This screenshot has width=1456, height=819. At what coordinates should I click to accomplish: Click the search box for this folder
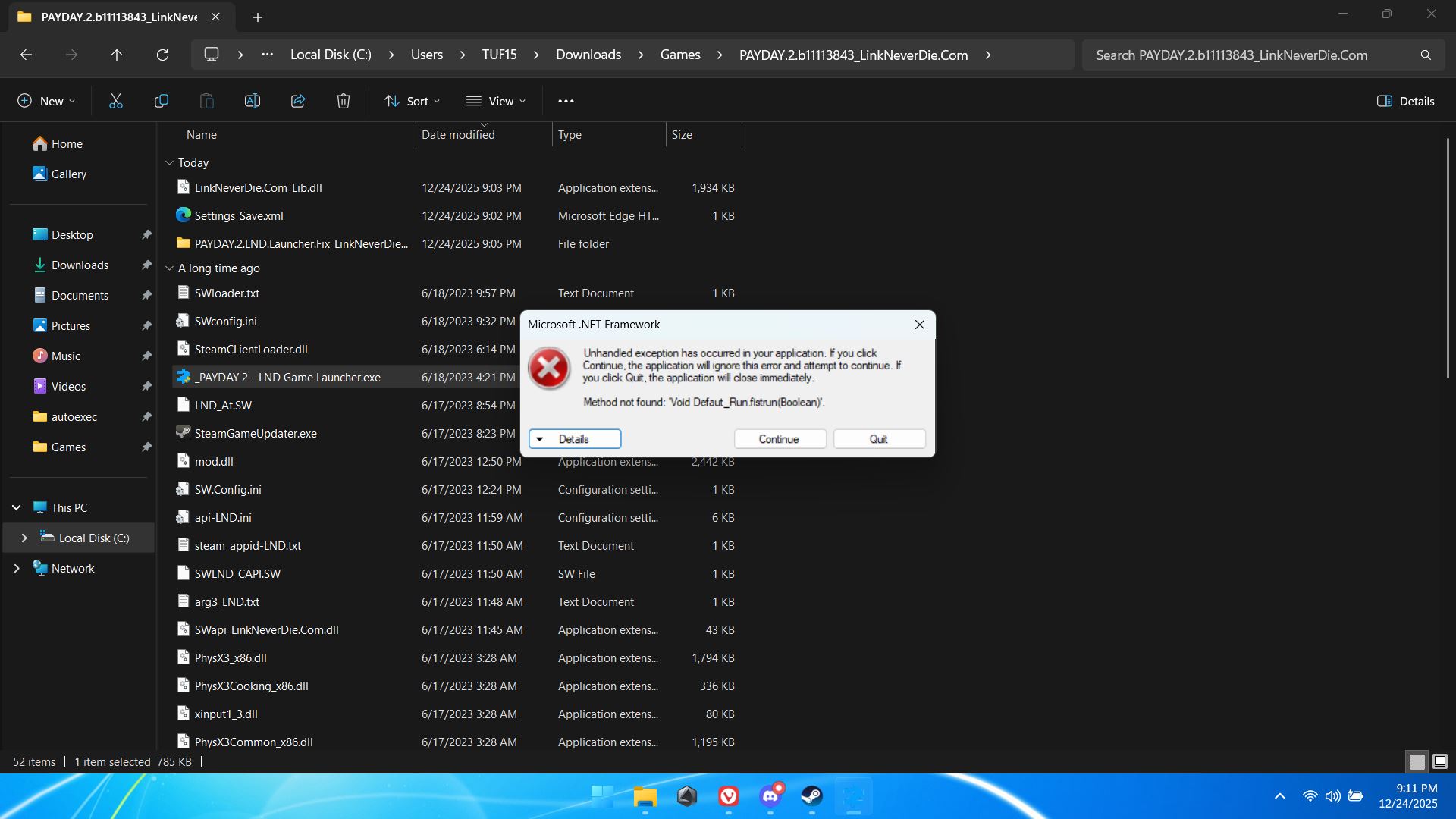tap(1251, 55)
